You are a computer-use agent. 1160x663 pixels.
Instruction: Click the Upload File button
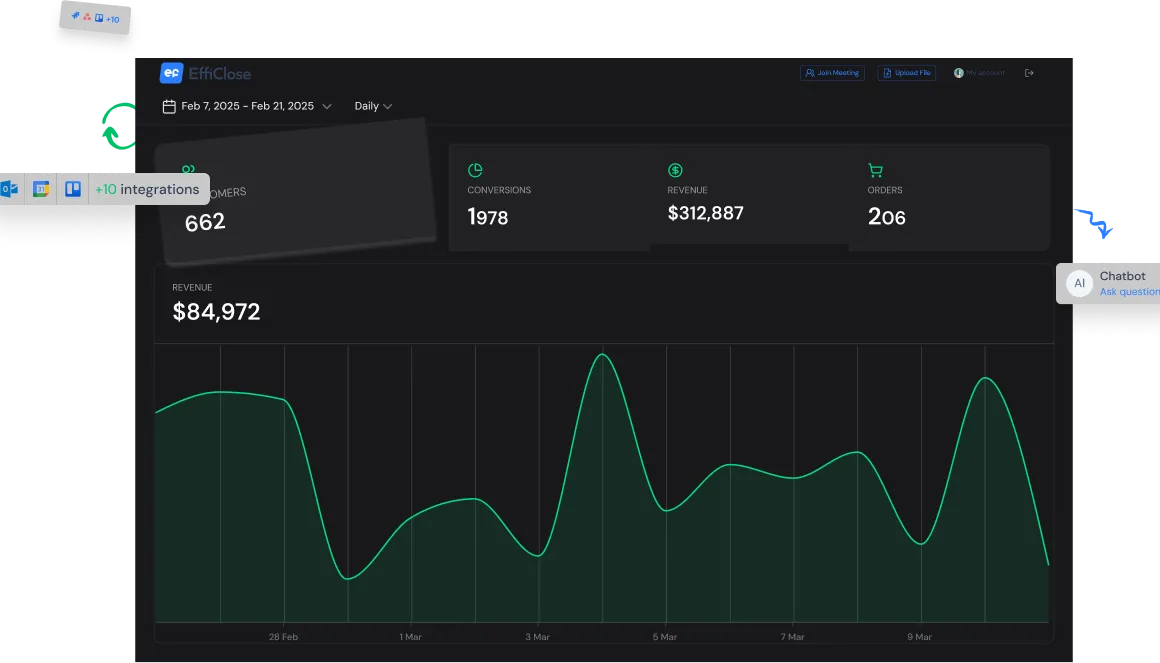(x=906, y=72)
